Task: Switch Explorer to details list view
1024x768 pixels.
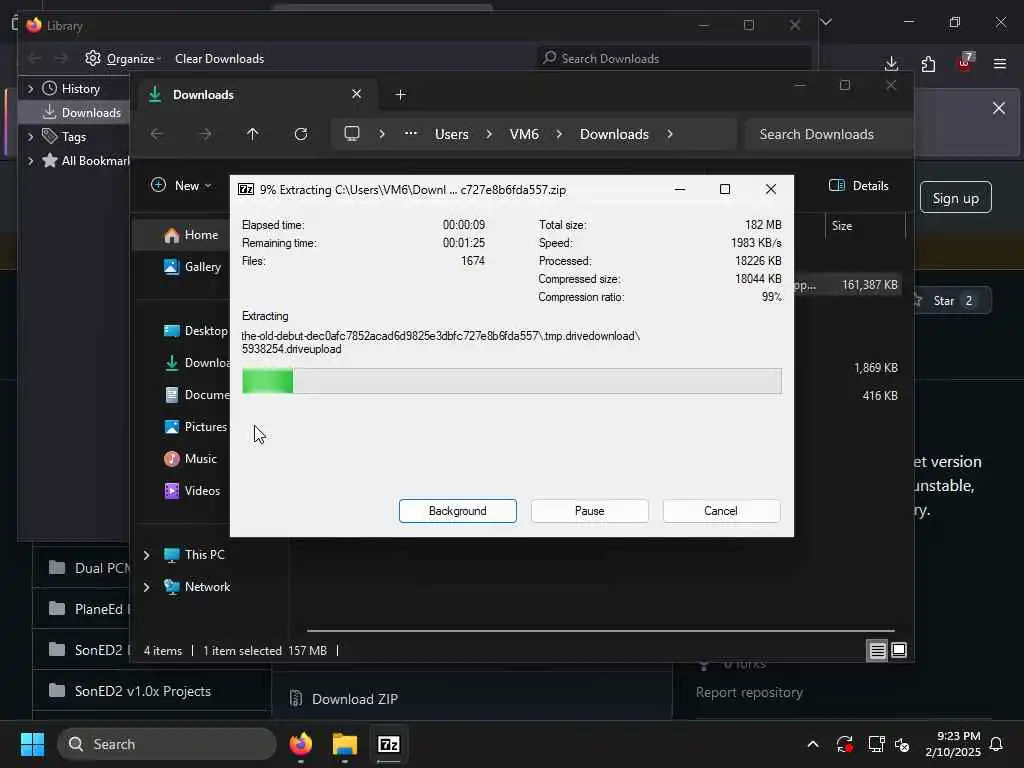Action: click(x=877, y=650)
